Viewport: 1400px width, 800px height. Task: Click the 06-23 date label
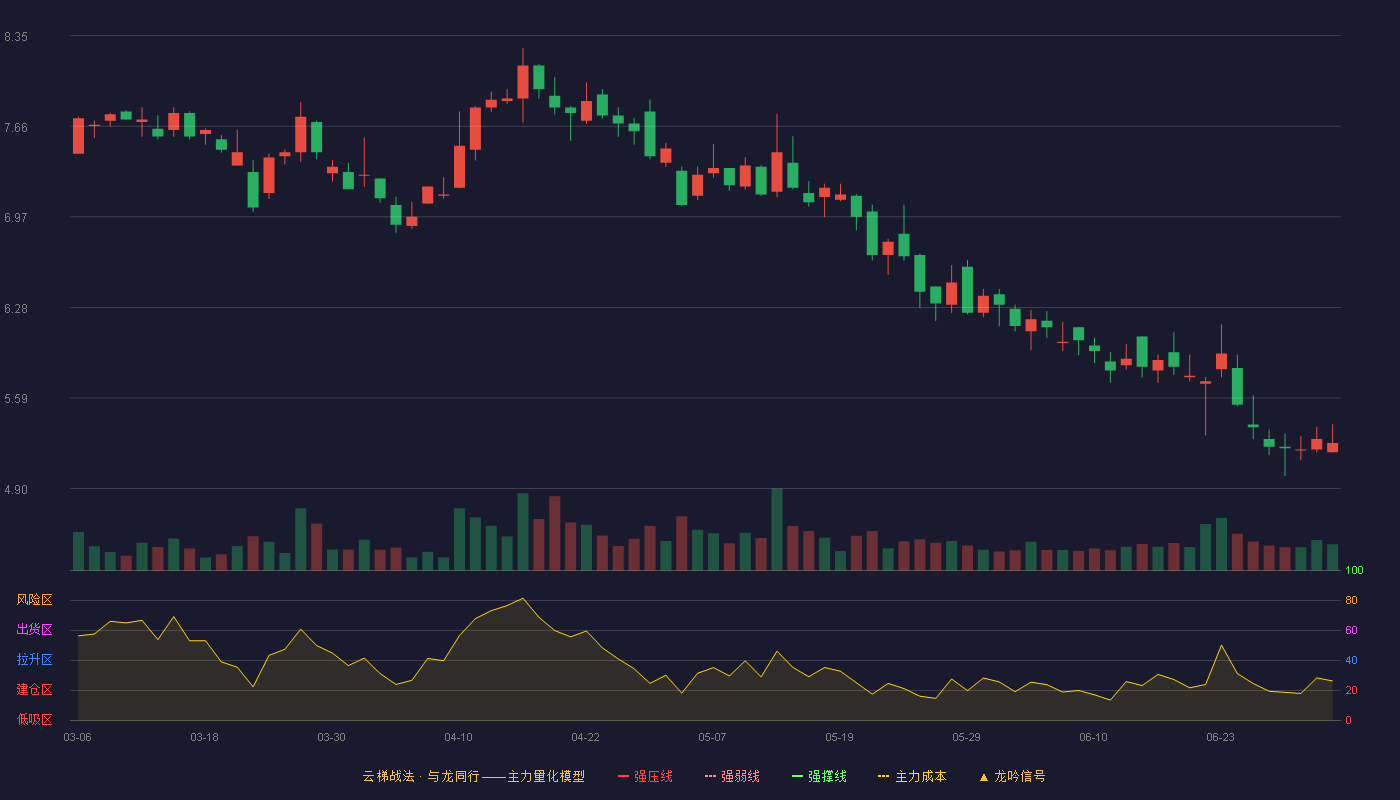(x=1220, y=737)
